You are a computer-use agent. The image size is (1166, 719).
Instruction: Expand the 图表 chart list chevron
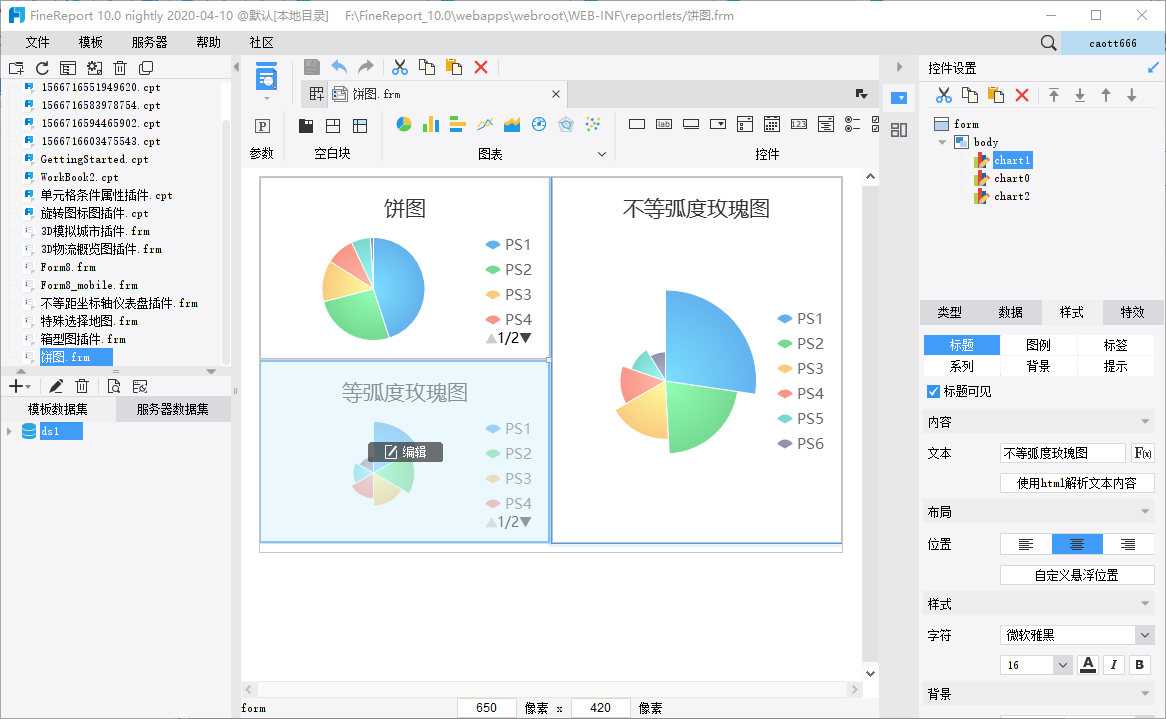(x=602, y=154)
